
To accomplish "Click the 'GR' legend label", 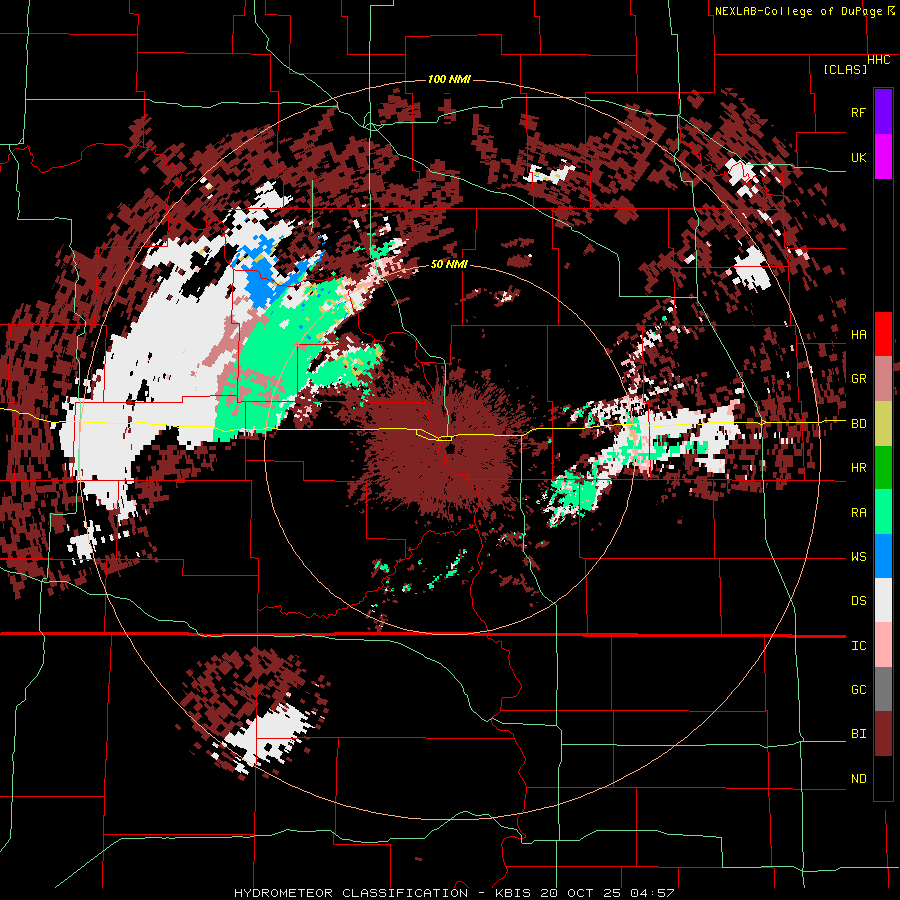I will 859,379.
